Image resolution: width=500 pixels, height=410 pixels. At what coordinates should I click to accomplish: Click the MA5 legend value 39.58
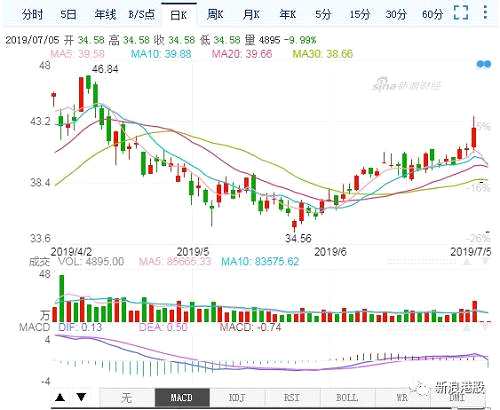pyautogui.click(x=77, y=54)
